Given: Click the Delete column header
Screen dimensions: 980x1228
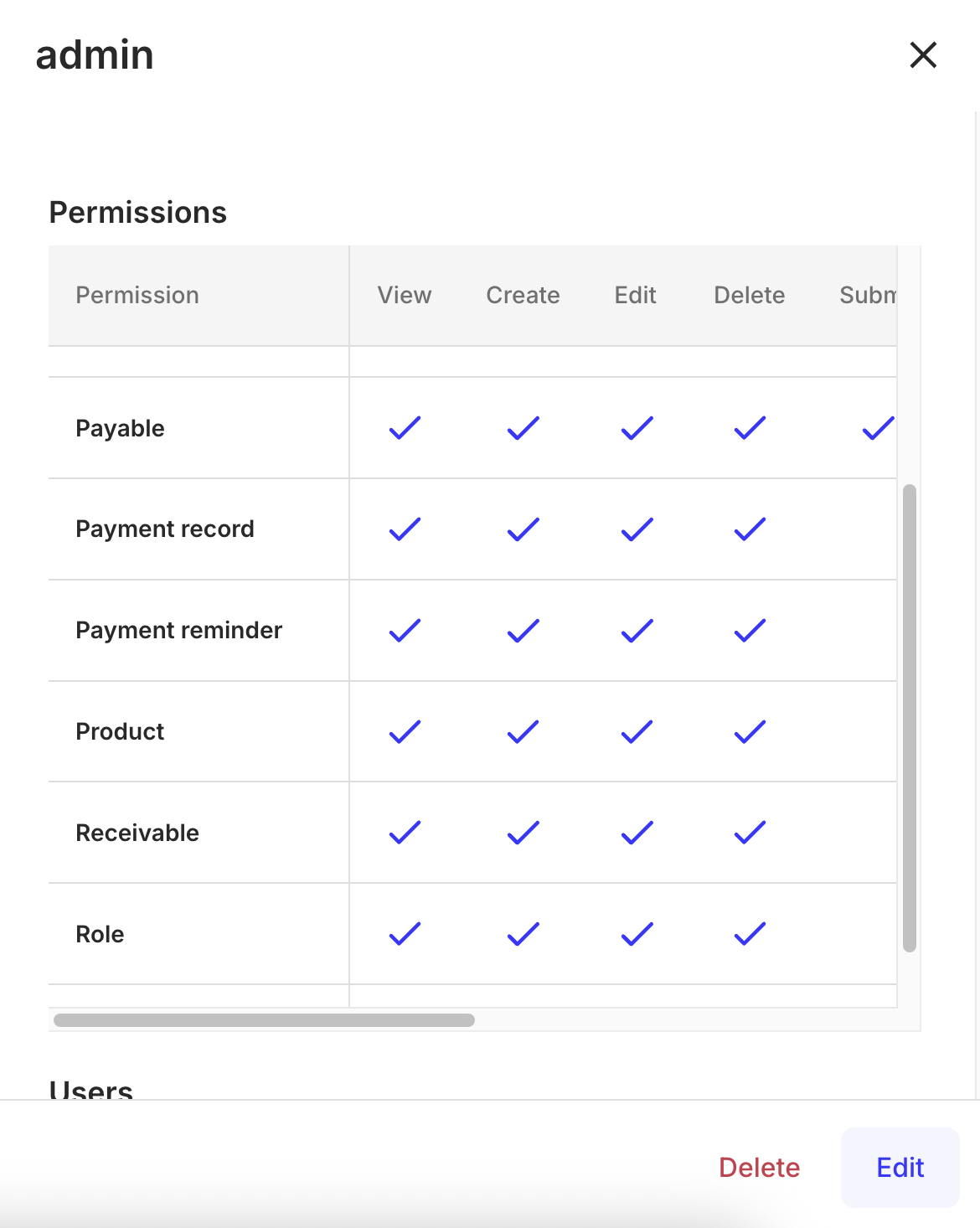Looking at the screenshot, I should coord(749,295).
